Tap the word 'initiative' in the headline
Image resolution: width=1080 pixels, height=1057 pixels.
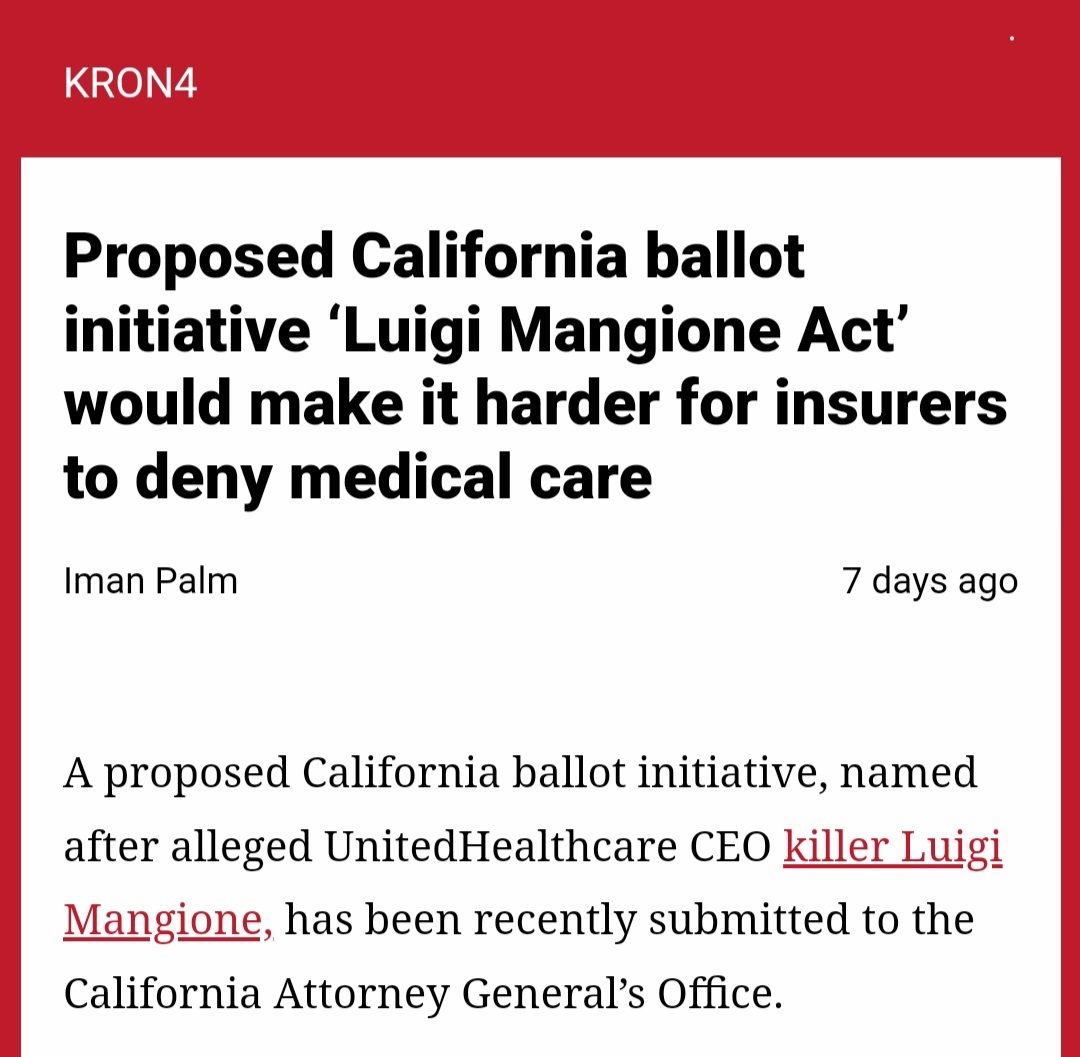187,331
